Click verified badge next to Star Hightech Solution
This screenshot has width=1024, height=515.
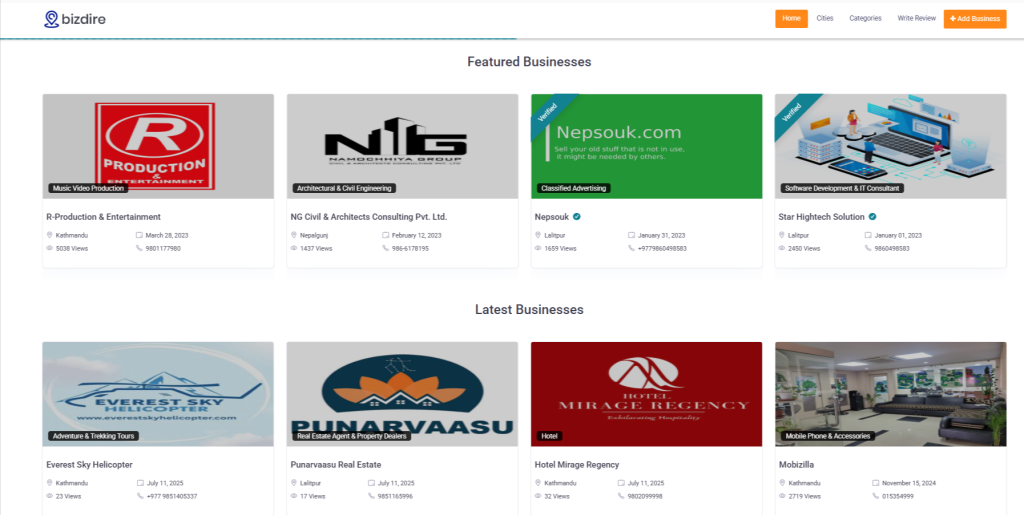coord(872,217)
